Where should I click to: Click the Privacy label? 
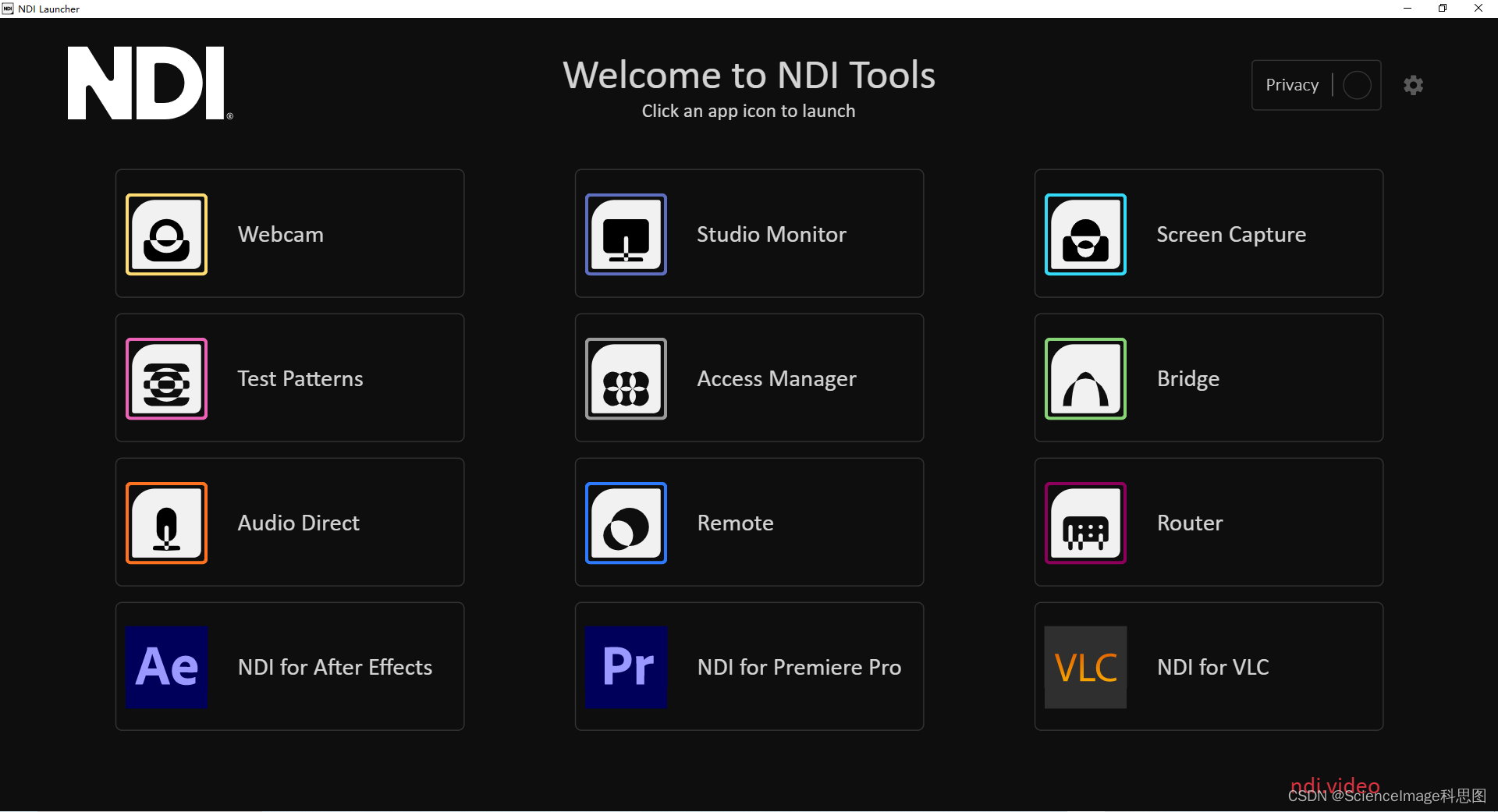[x=1291, y=85]
